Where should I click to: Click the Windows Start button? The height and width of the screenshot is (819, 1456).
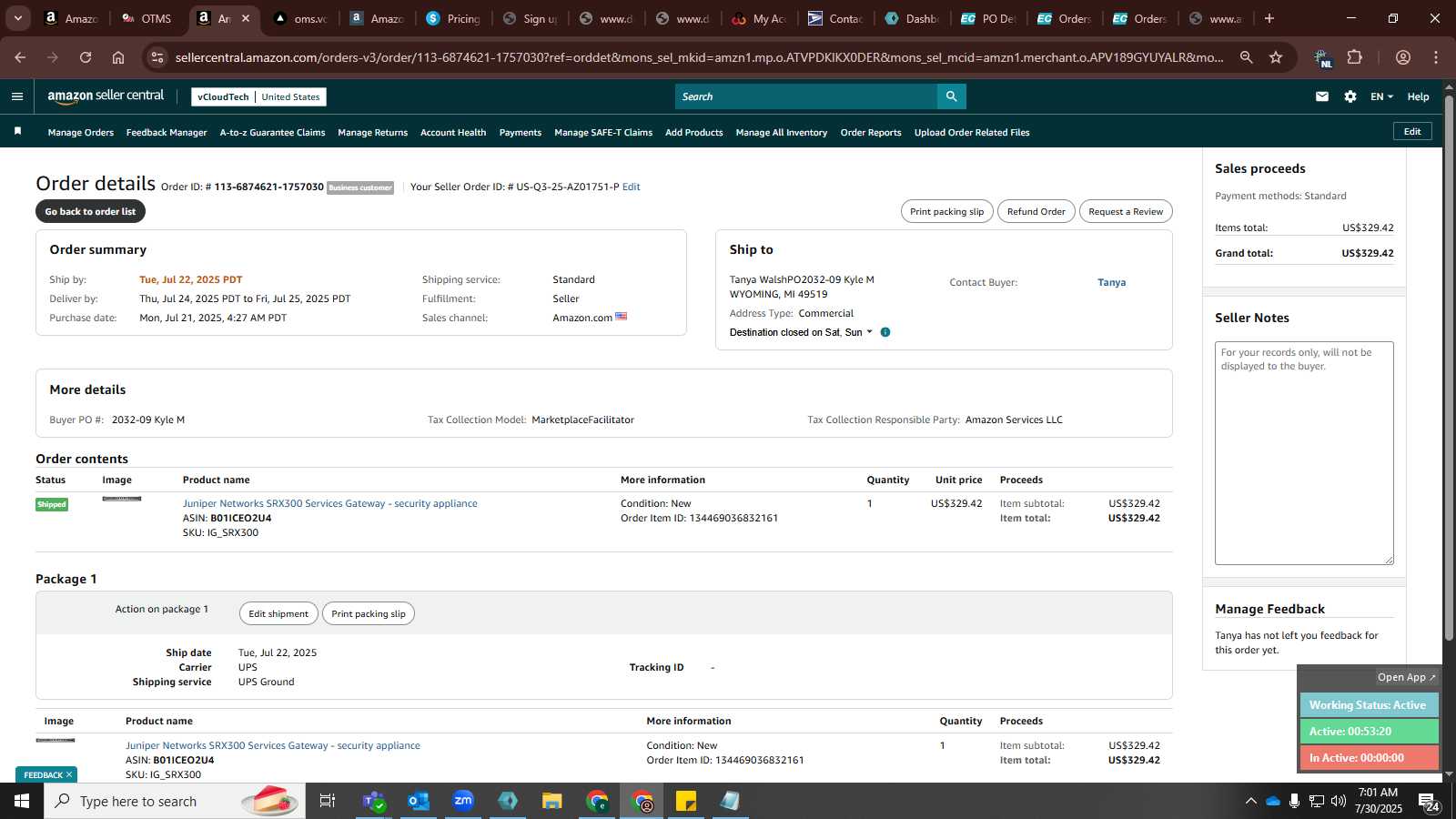(x=22, y=801)
